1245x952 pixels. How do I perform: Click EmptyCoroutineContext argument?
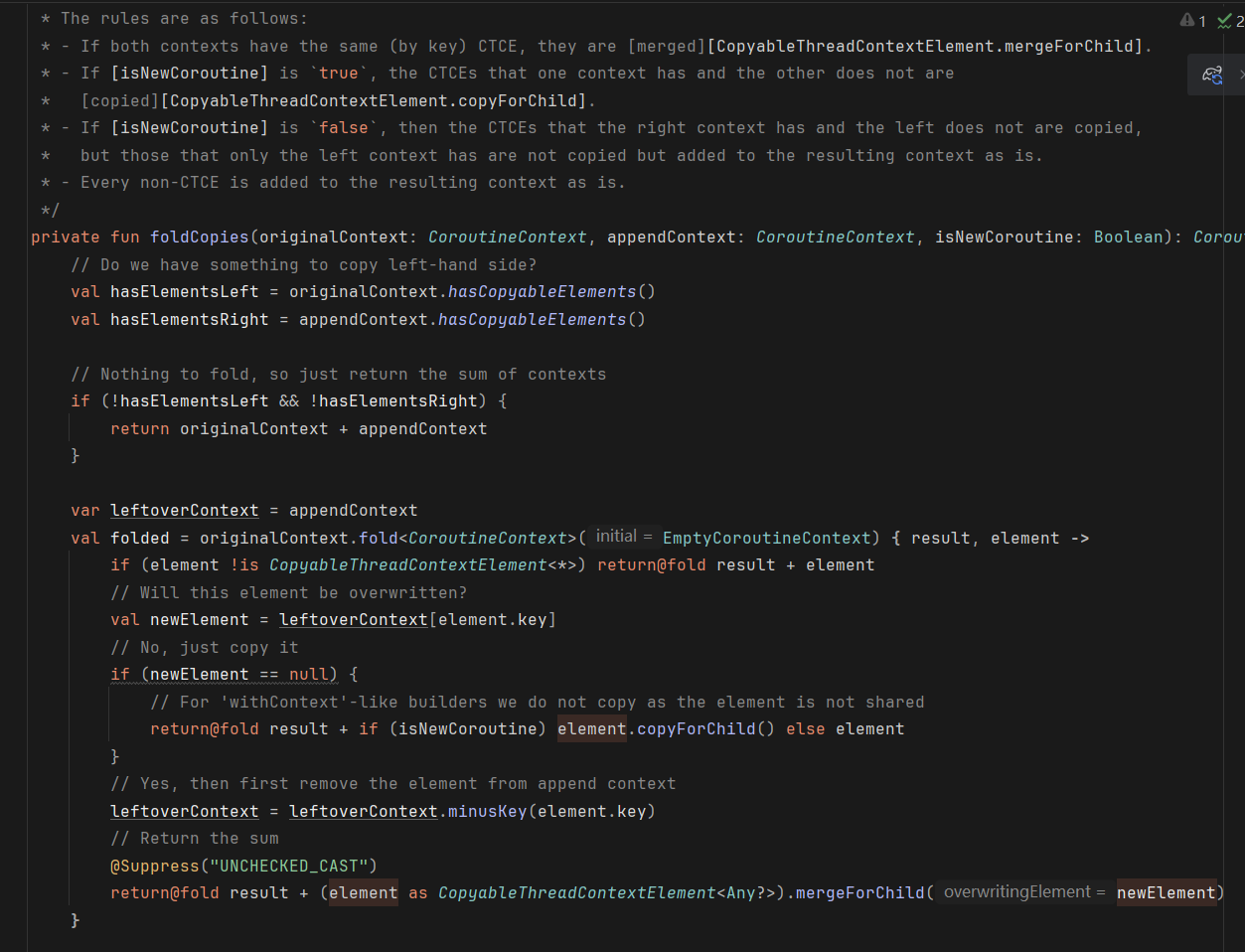pos(766,538)
